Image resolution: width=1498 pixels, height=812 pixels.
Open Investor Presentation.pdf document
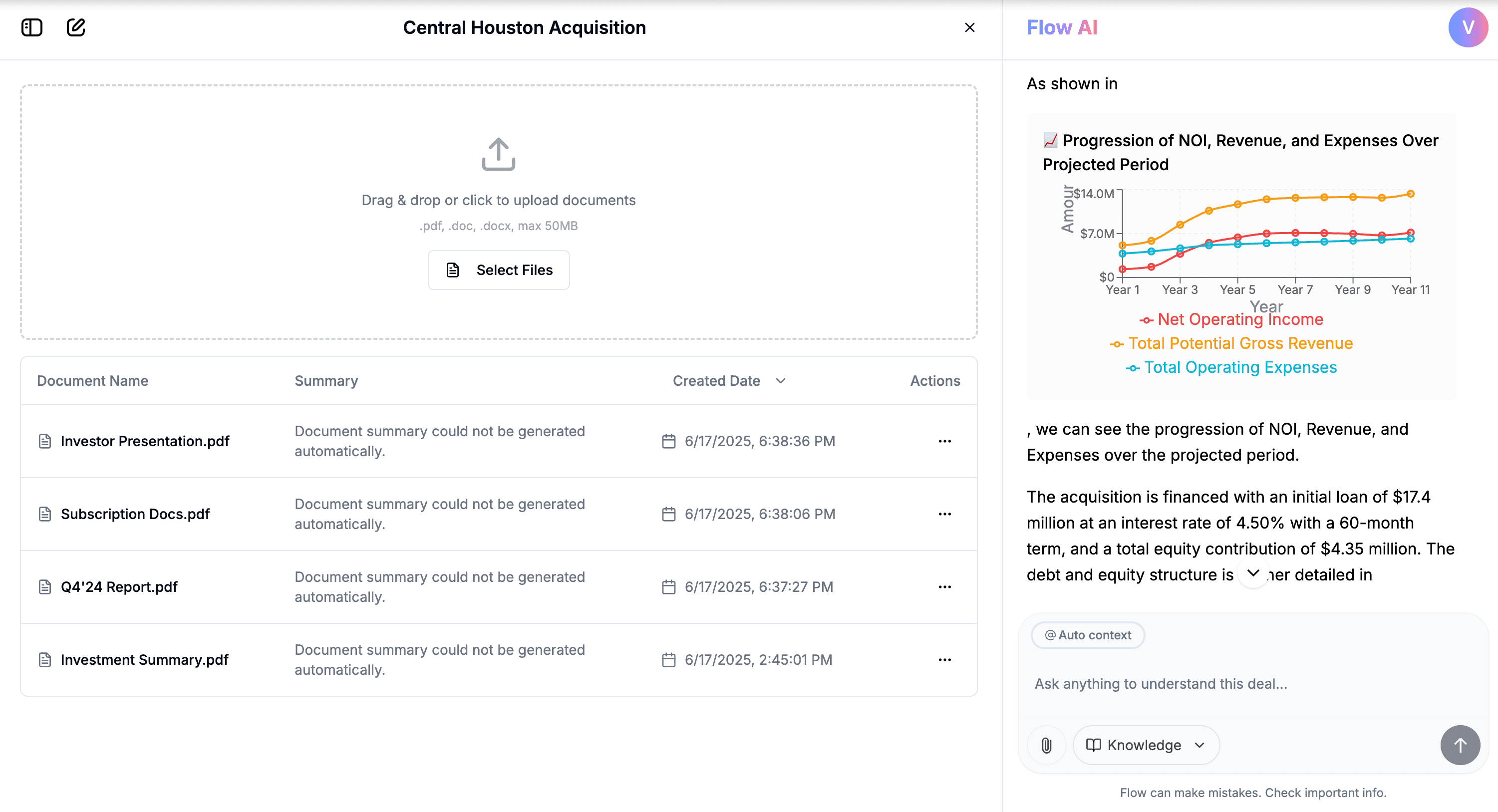pos(145,441)
